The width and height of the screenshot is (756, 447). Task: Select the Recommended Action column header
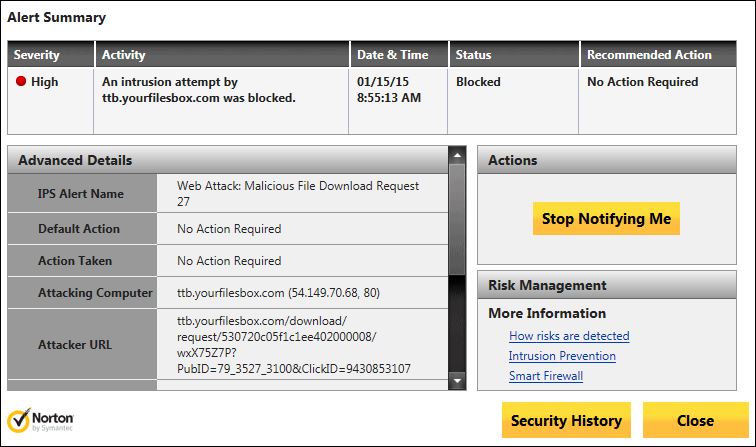tap(658, 54)
